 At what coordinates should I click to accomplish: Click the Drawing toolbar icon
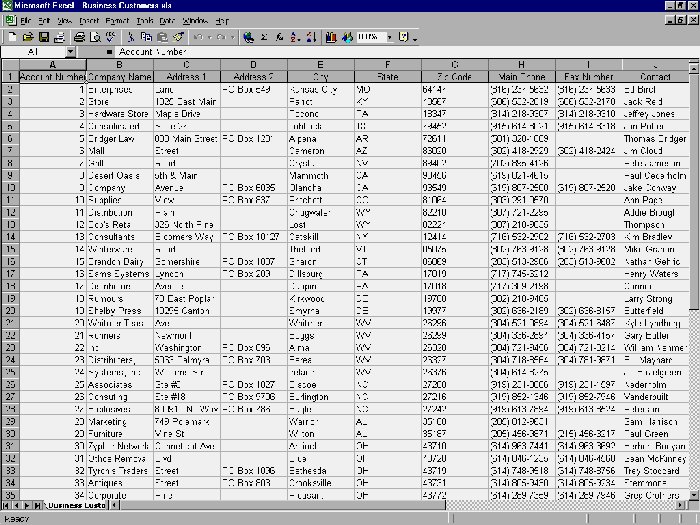(x=347, y=37)
